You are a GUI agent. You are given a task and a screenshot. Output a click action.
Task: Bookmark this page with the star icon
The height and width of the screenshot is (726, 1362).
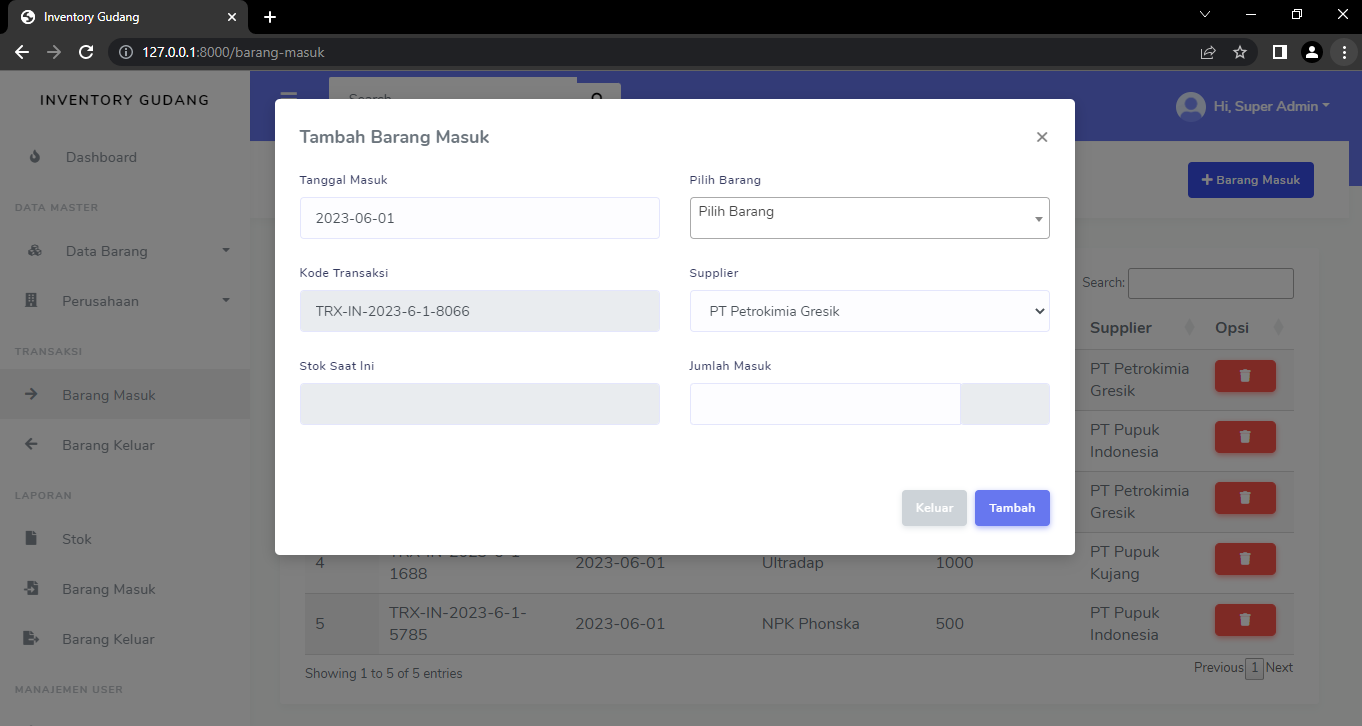point(1240,51)
